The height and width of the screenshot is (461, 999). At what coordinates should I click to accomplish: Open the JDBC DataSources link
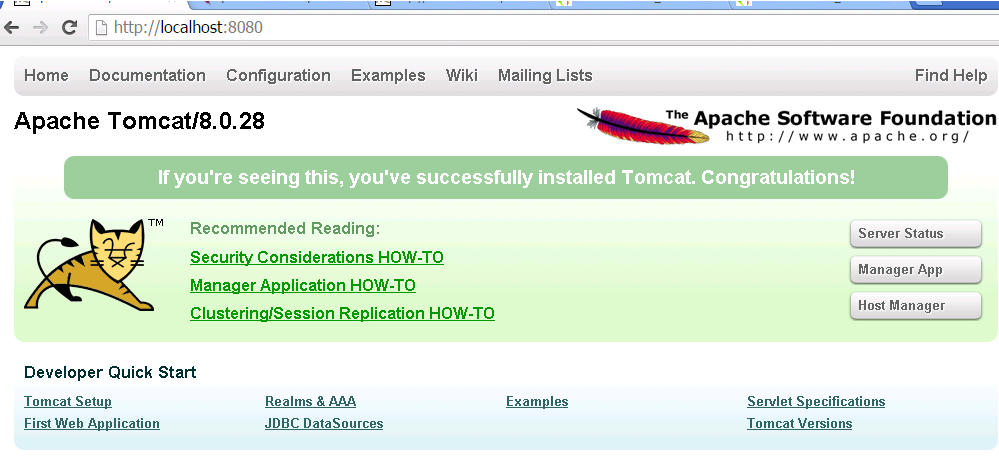pos(324,423)
